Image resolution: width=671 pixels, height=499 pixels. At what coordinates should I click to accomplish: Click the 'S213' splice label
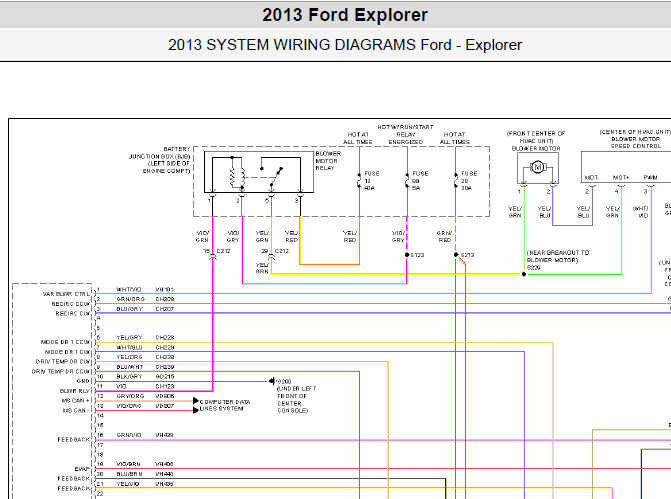click(x=467, y=255)
